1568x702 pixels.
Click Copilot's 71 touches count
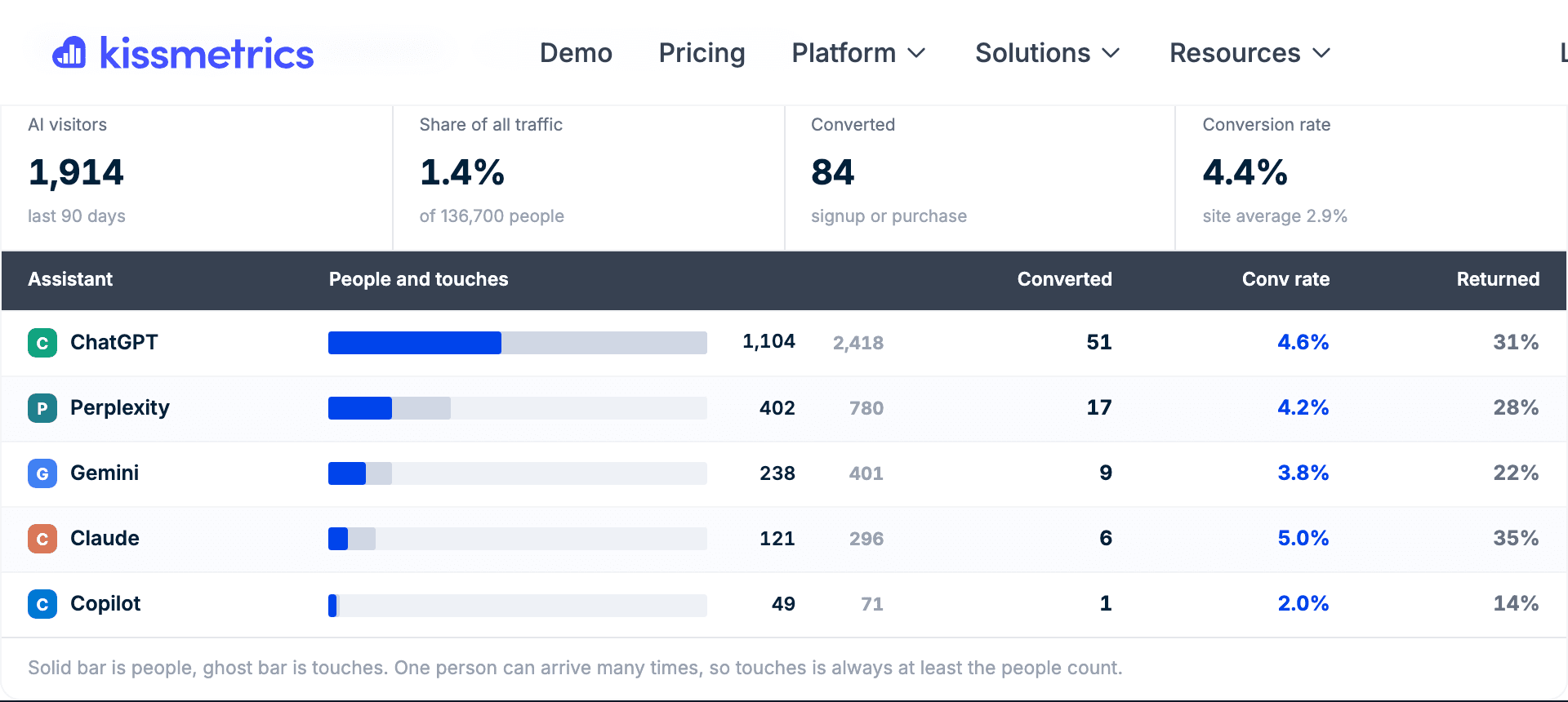(x=872, y=604)
